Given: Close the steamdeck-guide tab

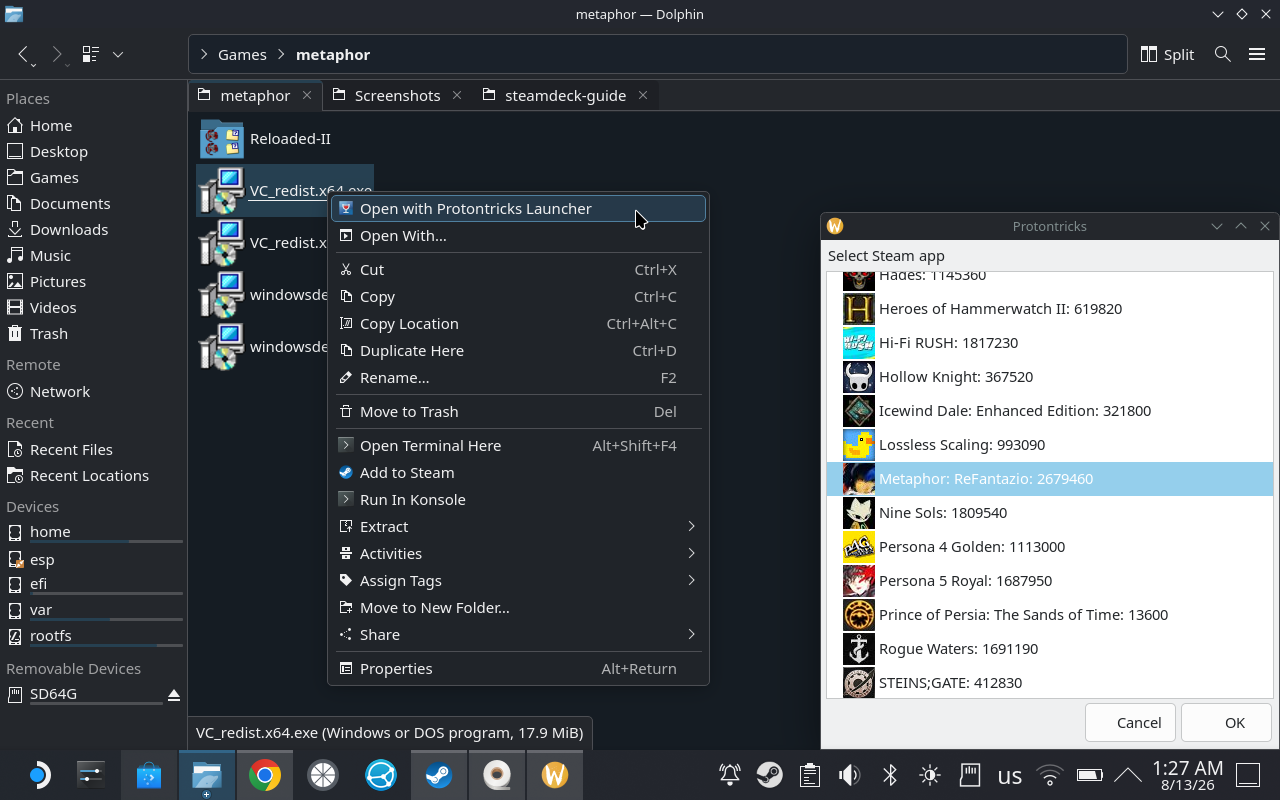Looking at the screenshot, I should (x=643, y=95).
